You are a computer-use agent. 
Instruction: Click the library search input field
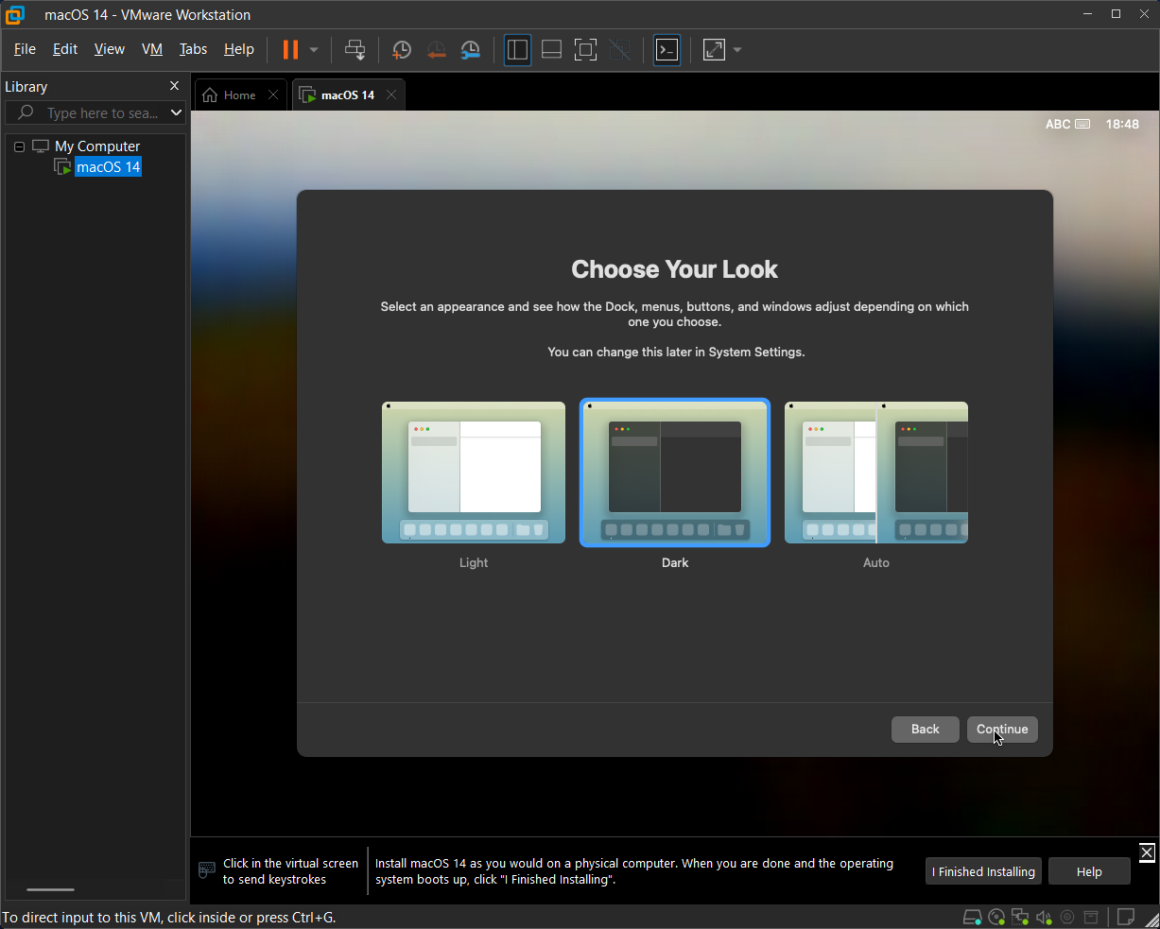click(95, 112)
